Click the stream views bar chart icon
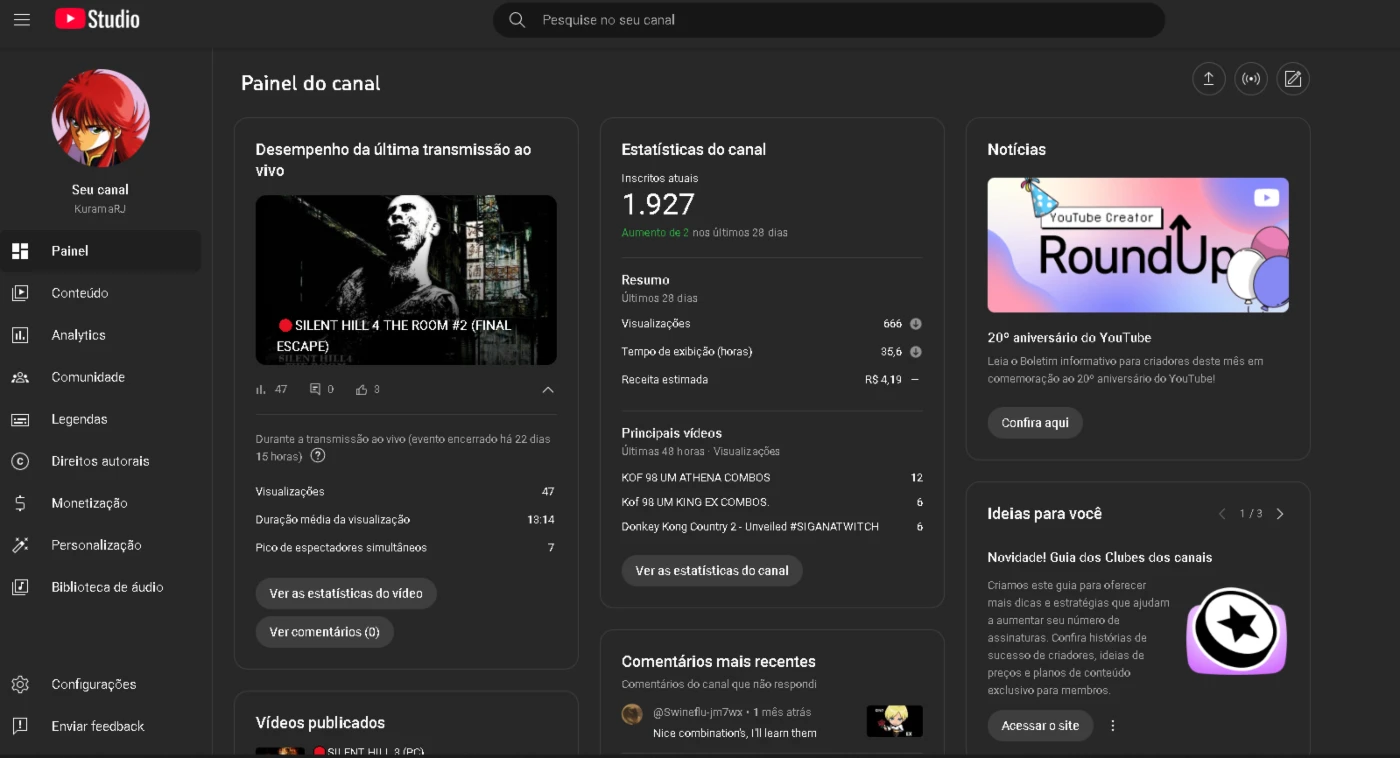This screenshot has height=758, width=1400. tap(261, 389)
